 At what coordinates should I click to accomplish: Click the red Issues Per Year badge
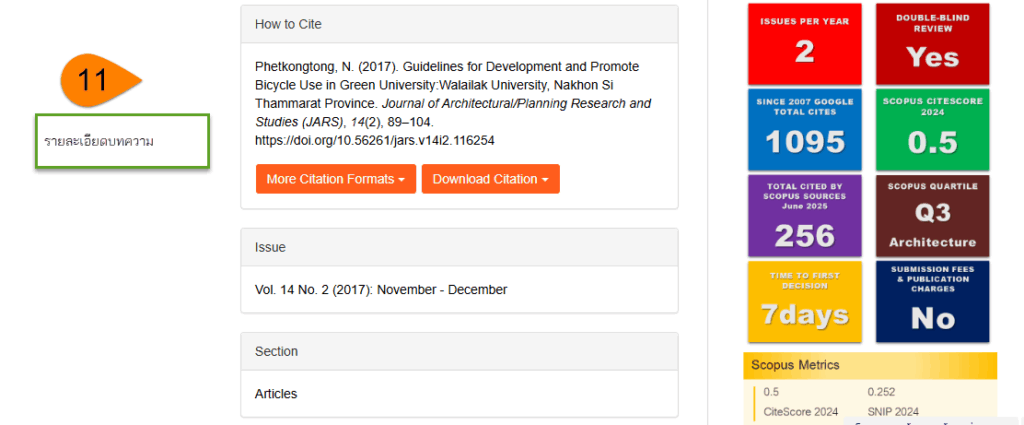click(x=805, y=43)
